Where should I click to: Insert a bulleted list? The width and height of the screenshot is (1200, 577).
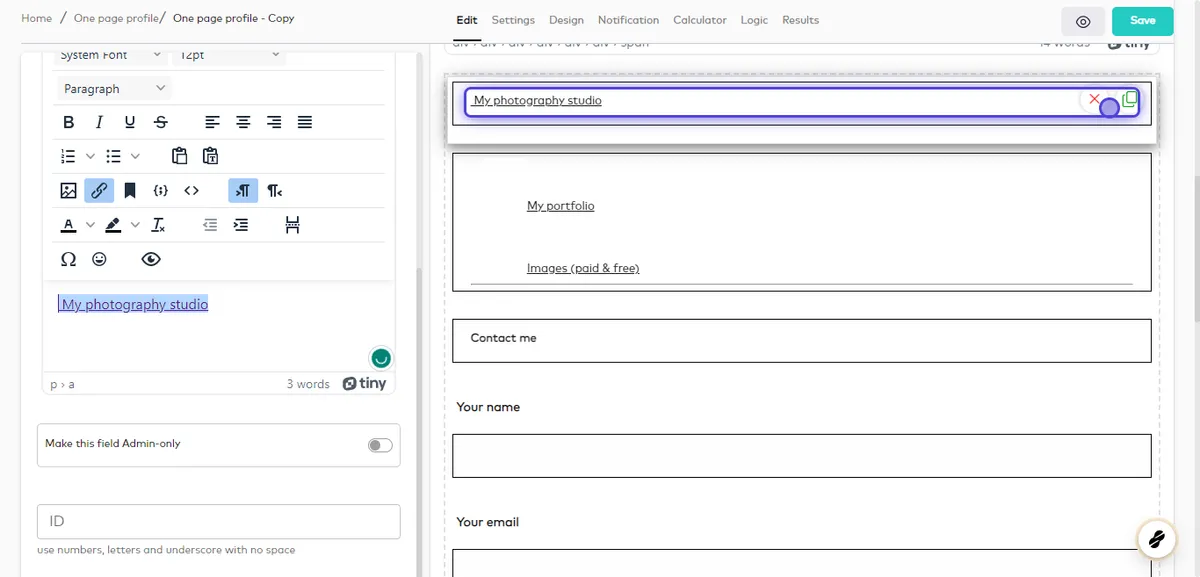[x=114, y=156]
